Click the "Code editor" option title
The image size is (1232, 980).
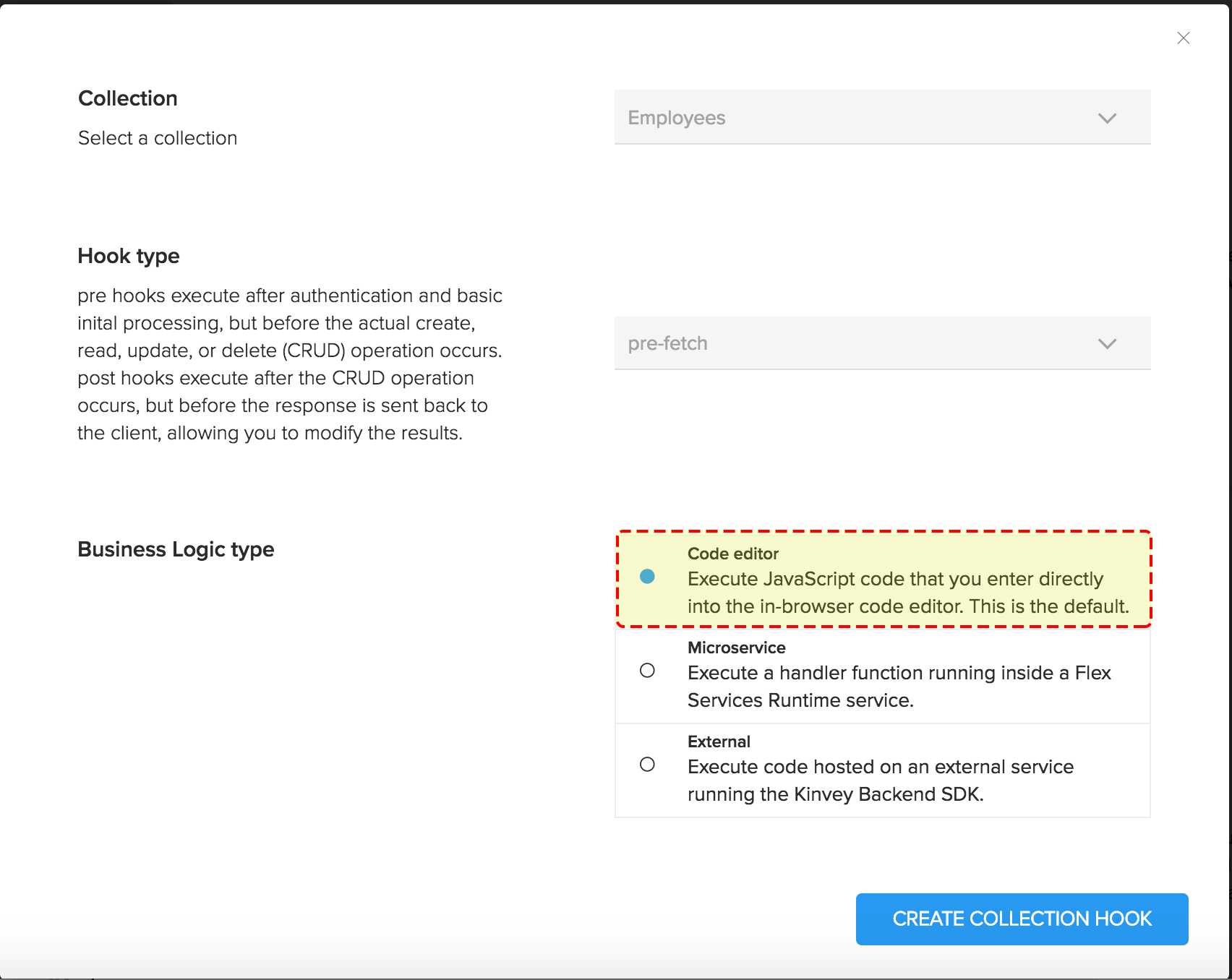tap(732, 554)
